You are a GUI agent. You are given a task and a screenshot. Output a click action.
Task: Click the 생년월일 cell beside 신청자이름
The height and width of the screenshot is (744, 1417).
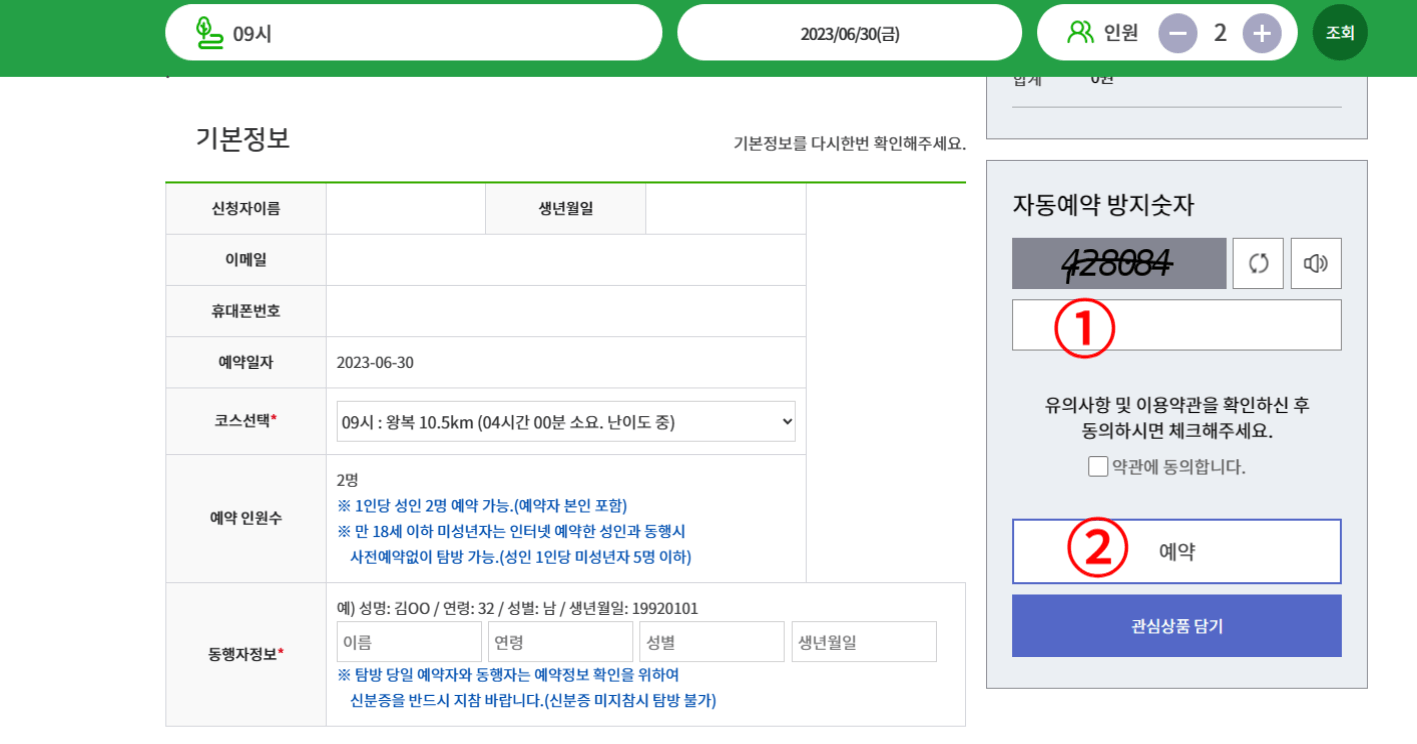click(725, 208)
